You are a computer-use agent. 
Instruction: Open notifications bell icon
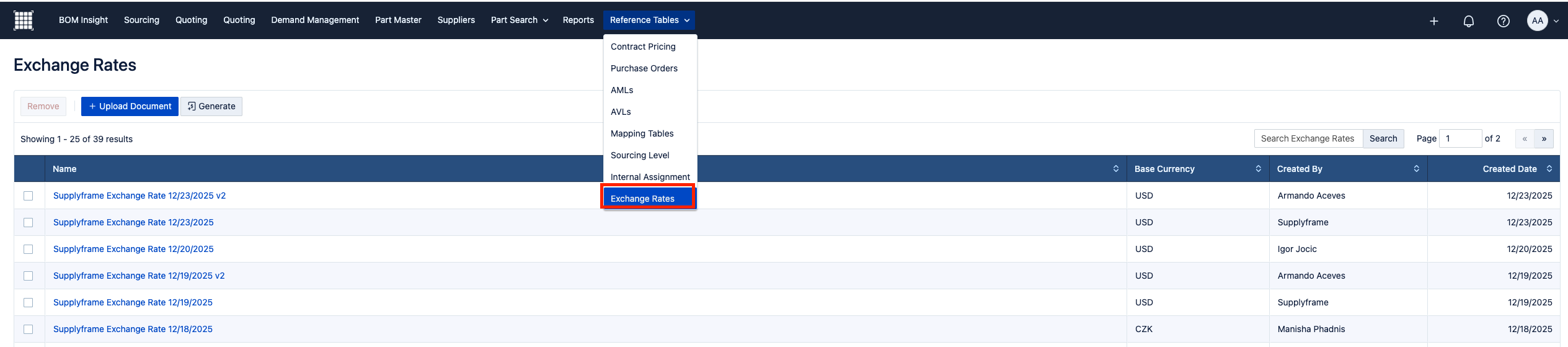click(x=1468, y=21)
